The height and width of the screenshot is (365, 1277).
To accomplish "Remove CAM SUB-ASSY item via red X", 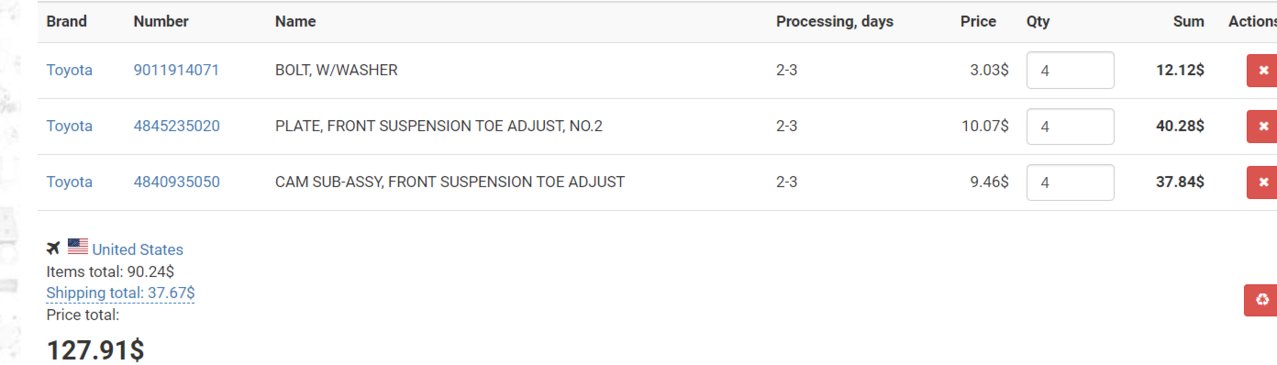I will [1262, 182].
